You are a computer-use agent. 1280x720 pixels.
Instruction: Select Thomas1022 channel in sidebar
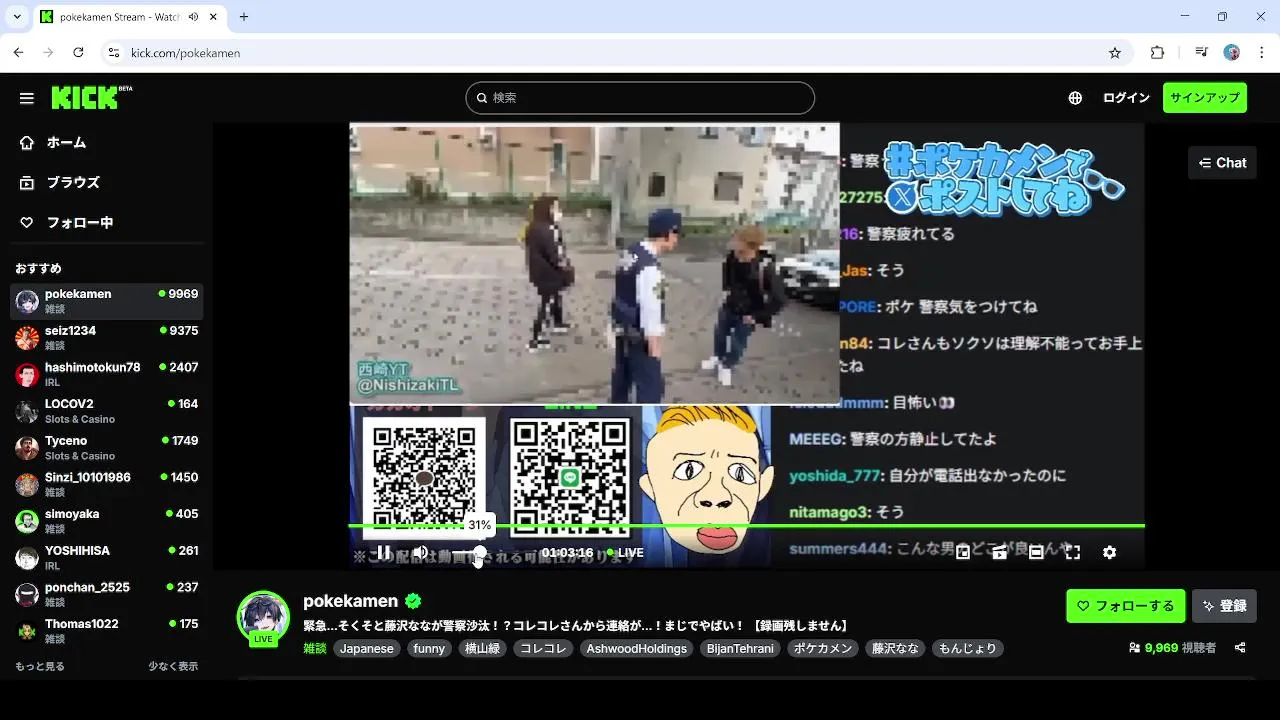click(107, 631)
